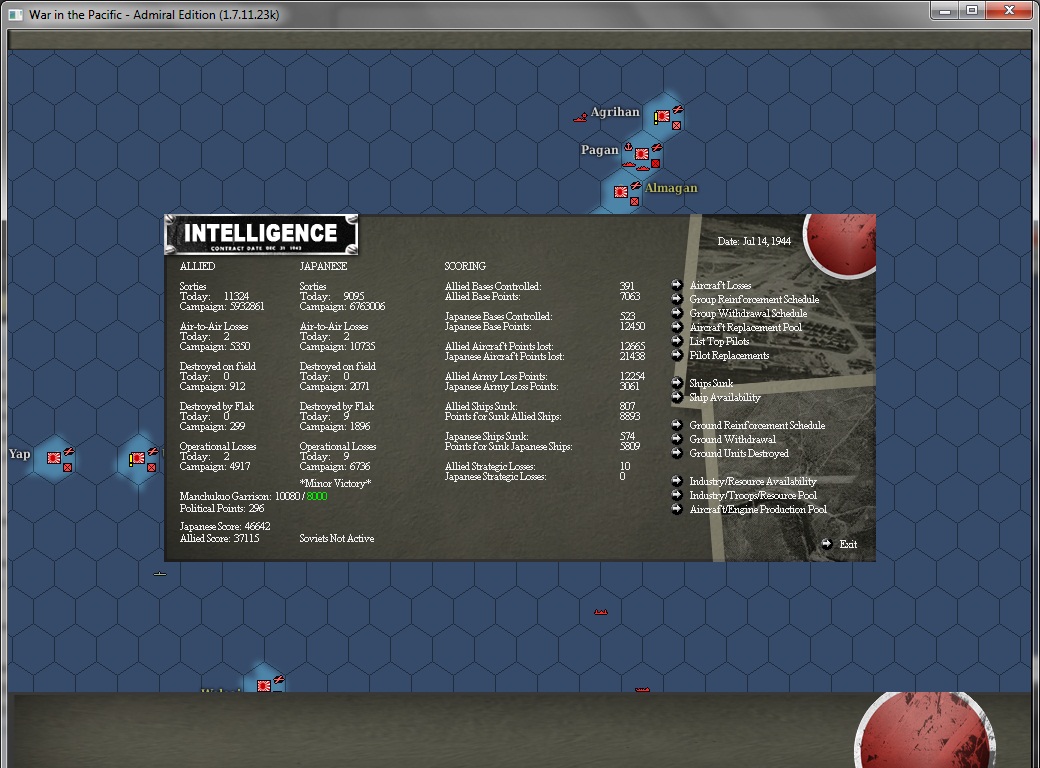
Task: Open the Aircraft Losses report
Action: 720,285
